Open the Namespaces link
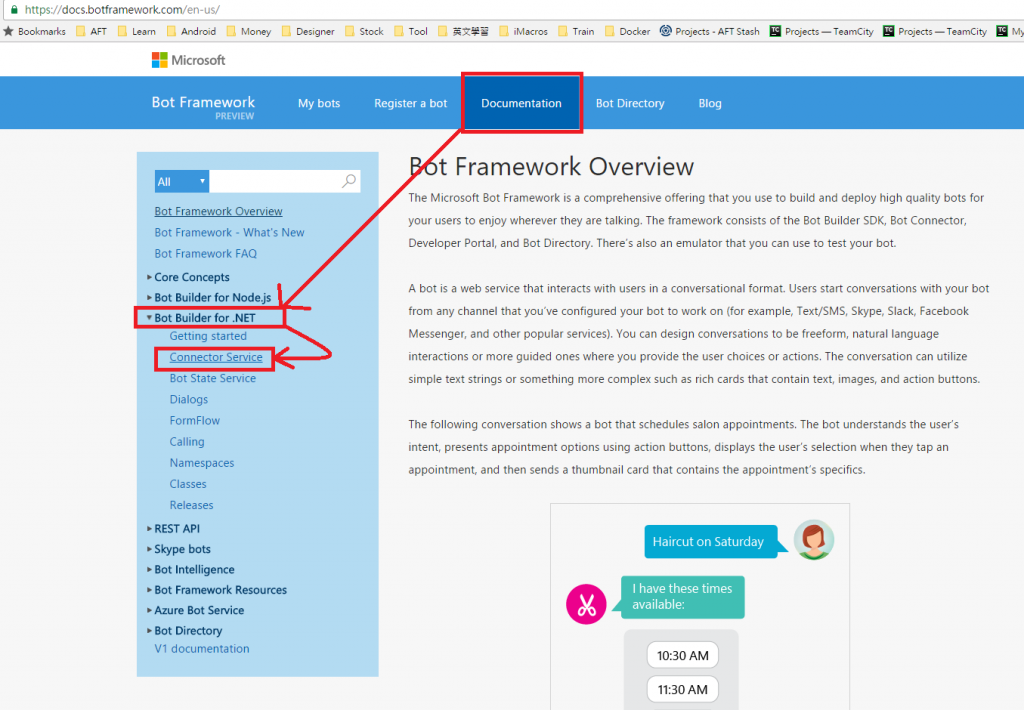Screen dimensions: 1024x710 click(201, 462)
